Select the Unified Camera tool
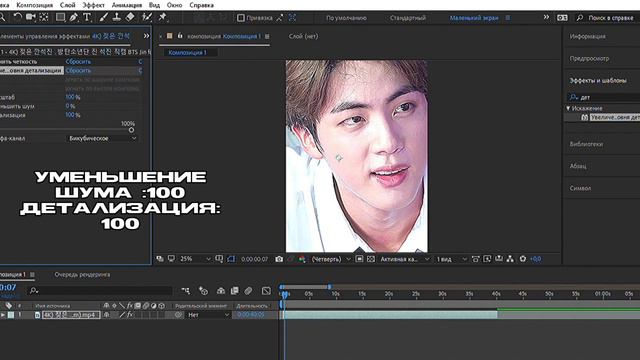This screenshot has width=640, height=360. [31, 17]
